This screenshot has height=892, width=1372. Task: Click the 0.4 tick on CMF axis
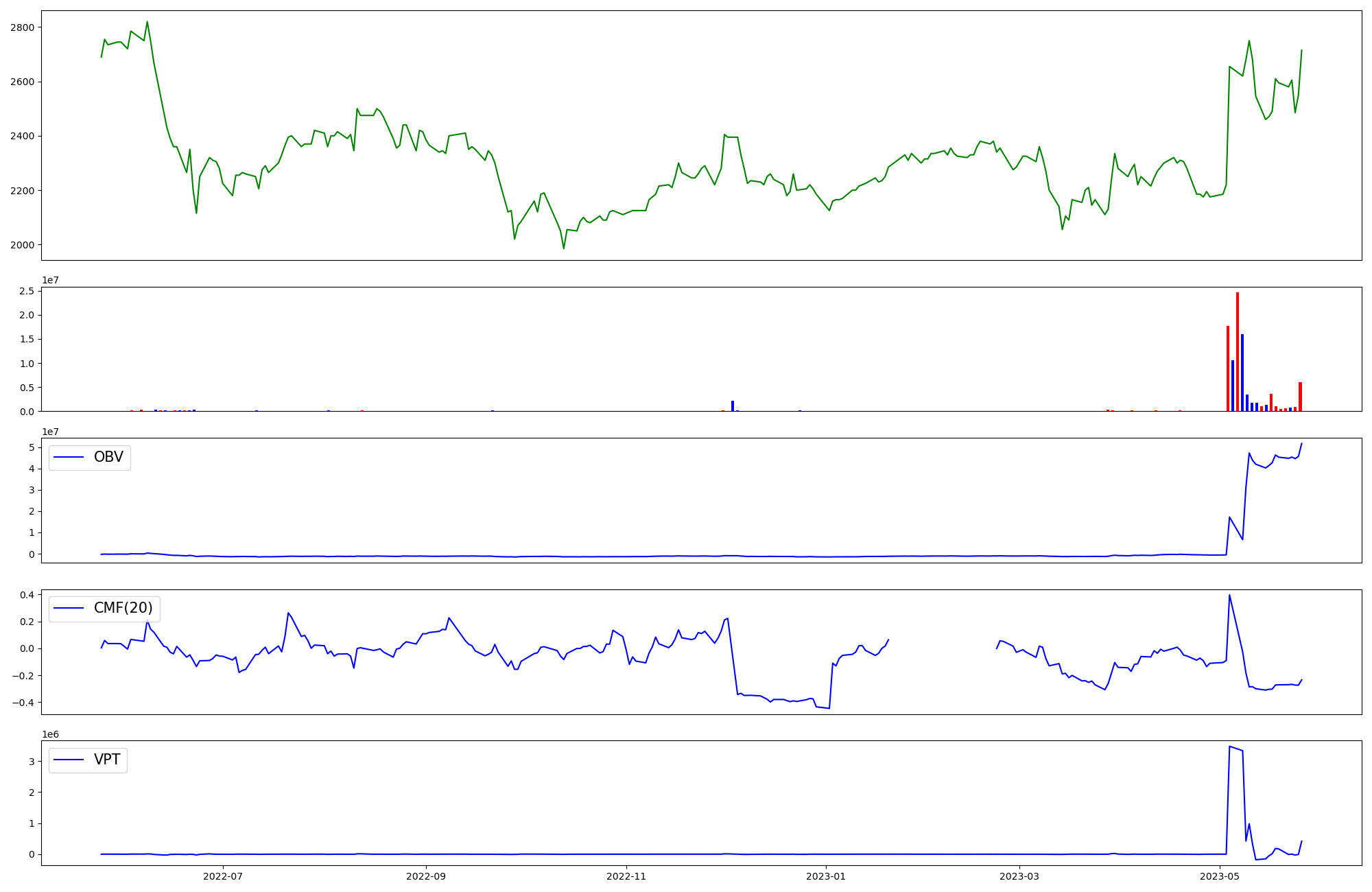click(x=27, y=595)
